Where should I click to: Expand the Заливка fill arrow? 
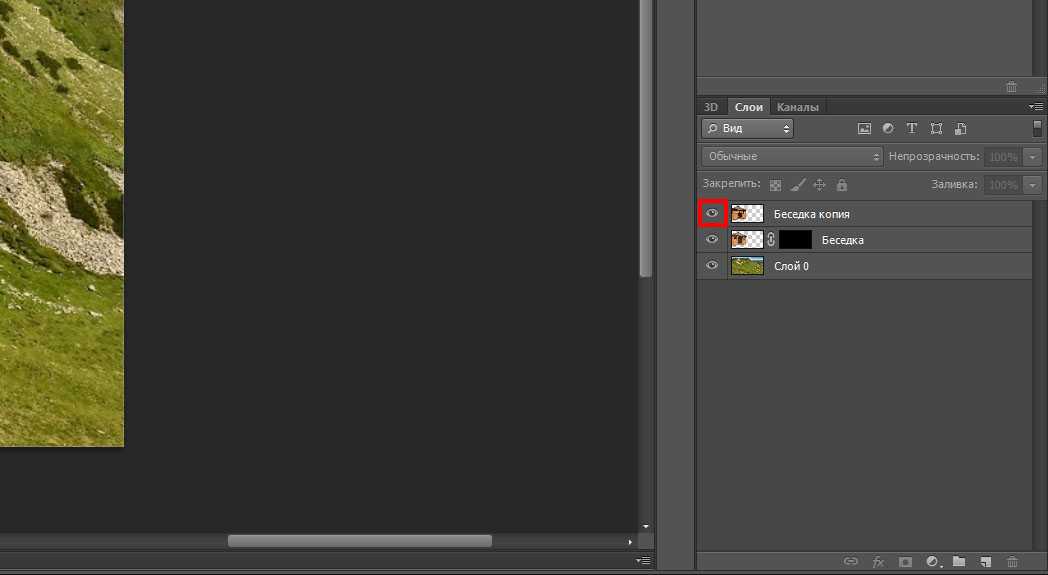point(1033,185)
